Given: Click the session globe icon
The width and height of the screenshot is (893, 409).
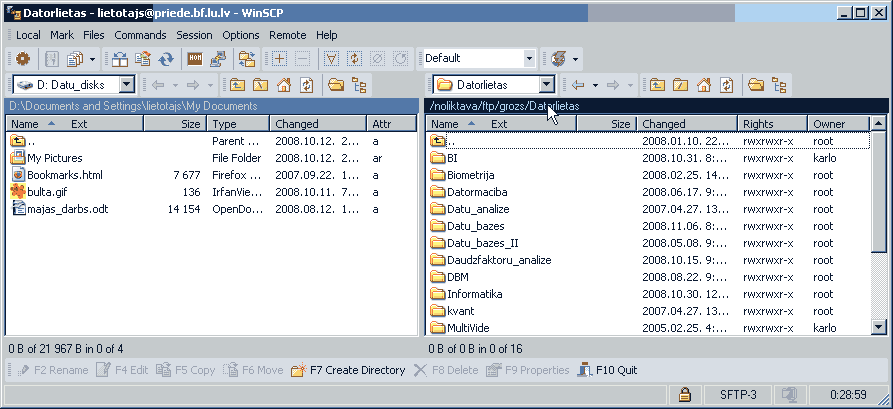Looking at the screenshot, I should click(558, 58).
